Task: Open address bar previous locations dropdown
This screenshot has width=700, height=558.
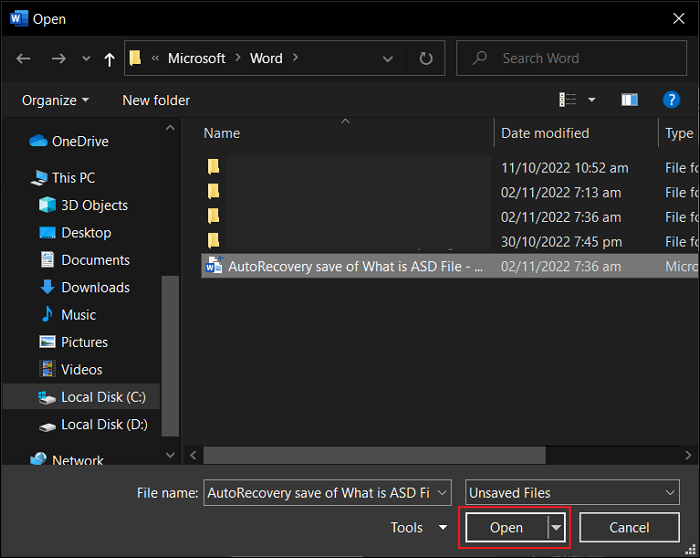Action: coord(388,58)
